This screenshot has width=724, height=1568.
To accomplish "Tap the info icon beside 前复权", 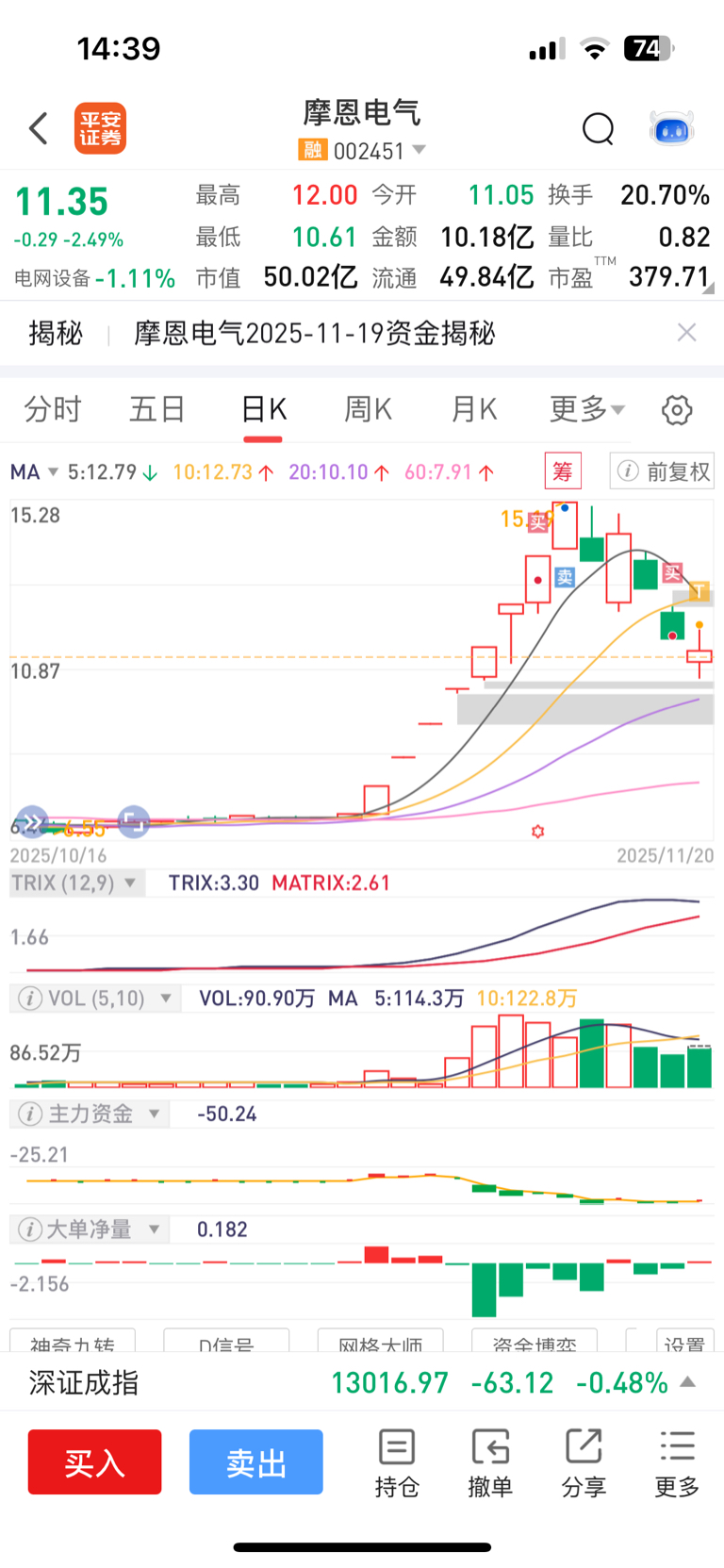I will [x=628, y=470].
